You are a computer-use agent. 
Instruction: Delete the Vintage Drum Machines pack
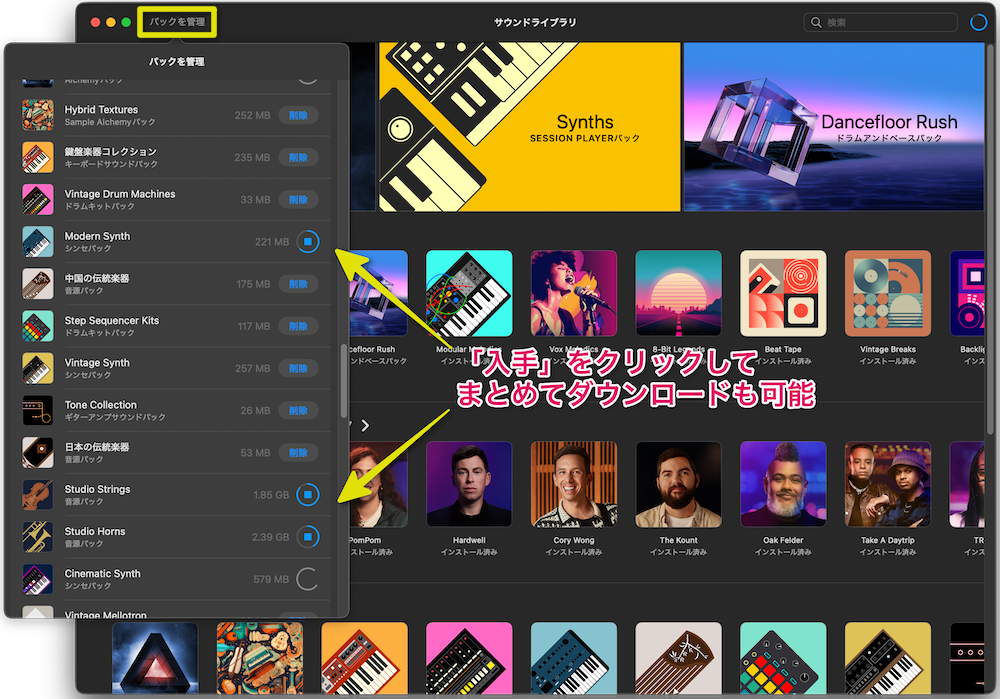point(299,199)
